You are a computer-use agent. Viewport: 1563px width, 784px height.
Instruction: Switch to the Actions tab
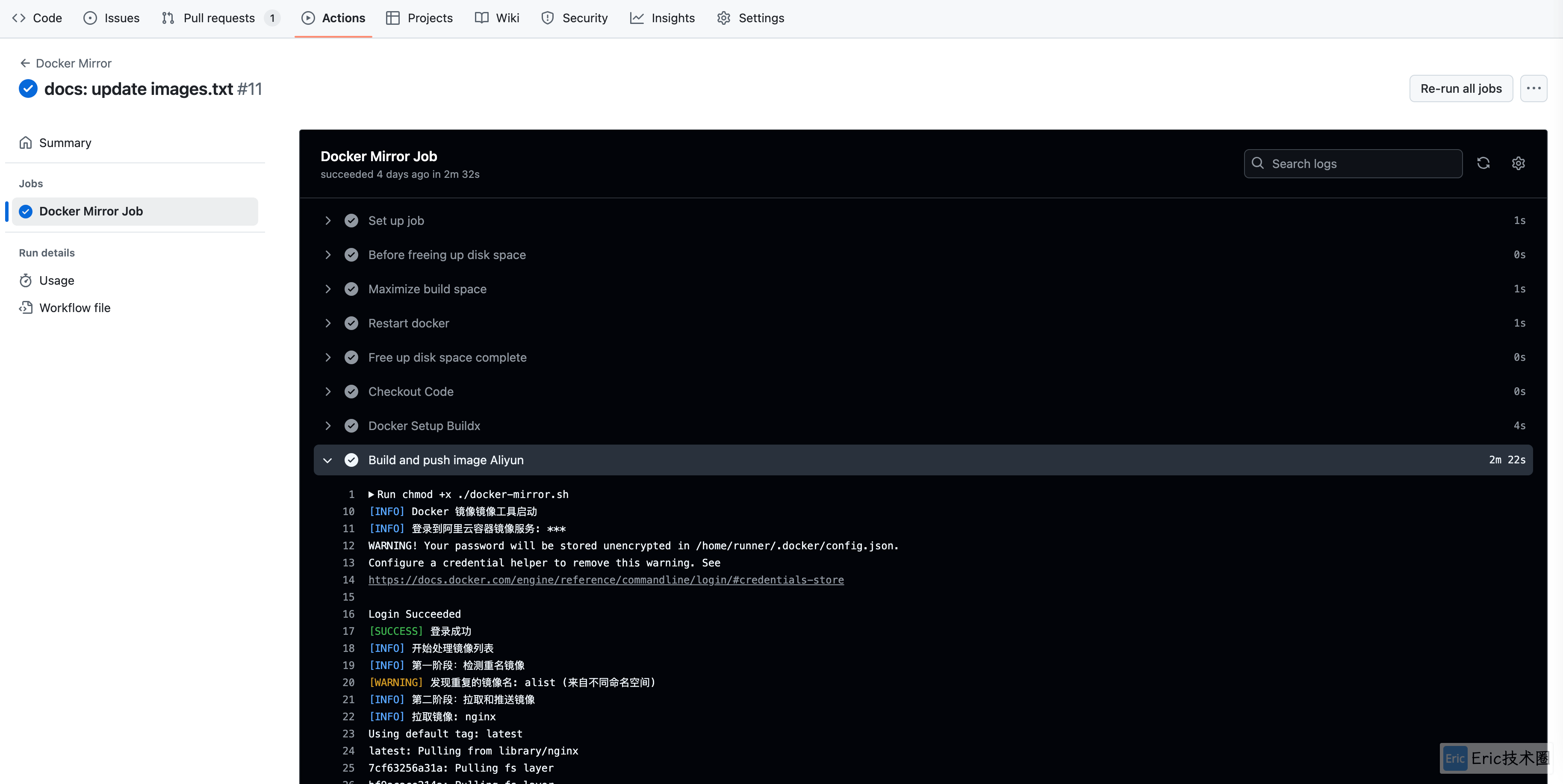333,18
